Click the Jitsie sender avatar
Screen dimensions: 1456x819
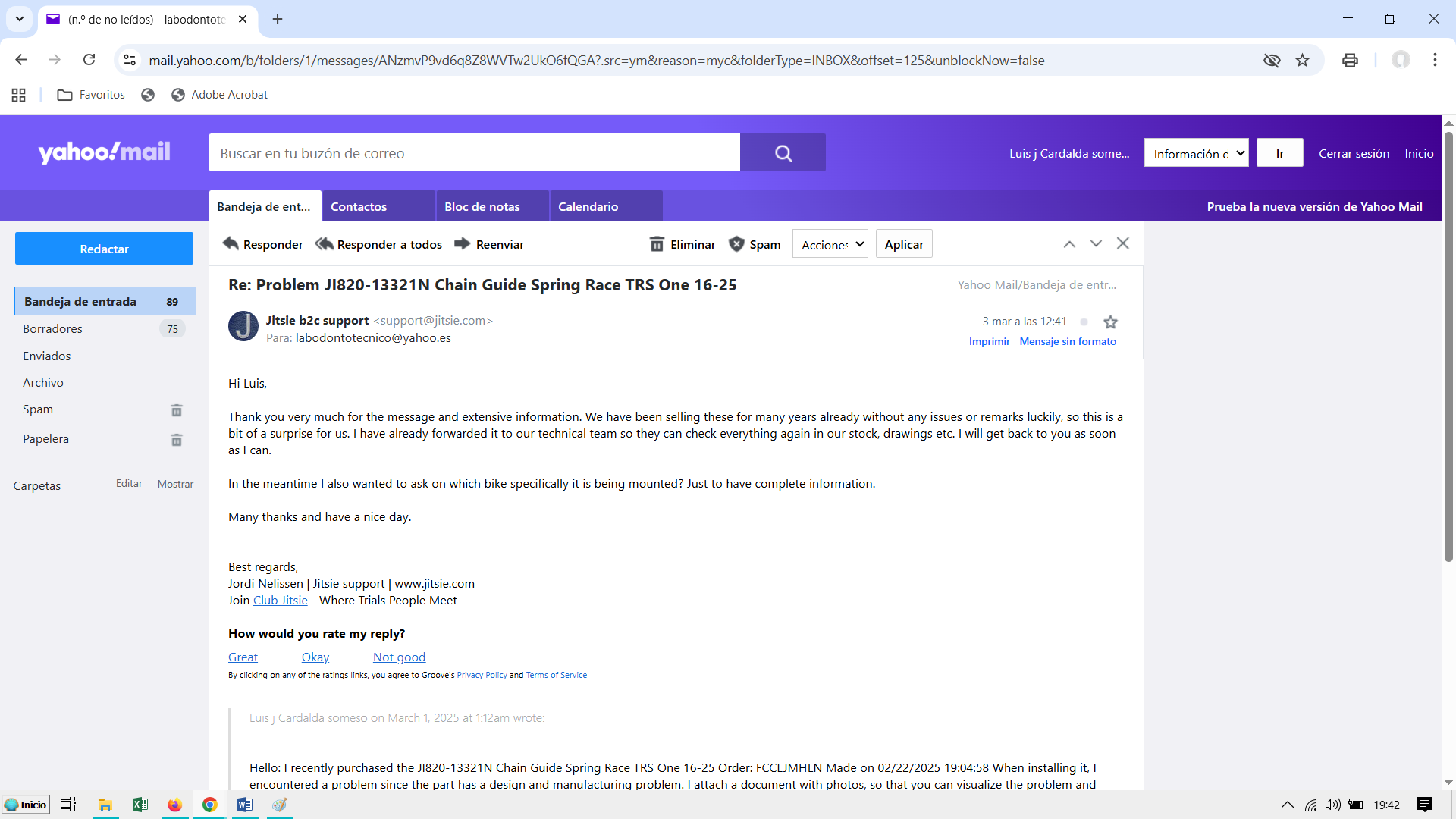pos(243,326)
